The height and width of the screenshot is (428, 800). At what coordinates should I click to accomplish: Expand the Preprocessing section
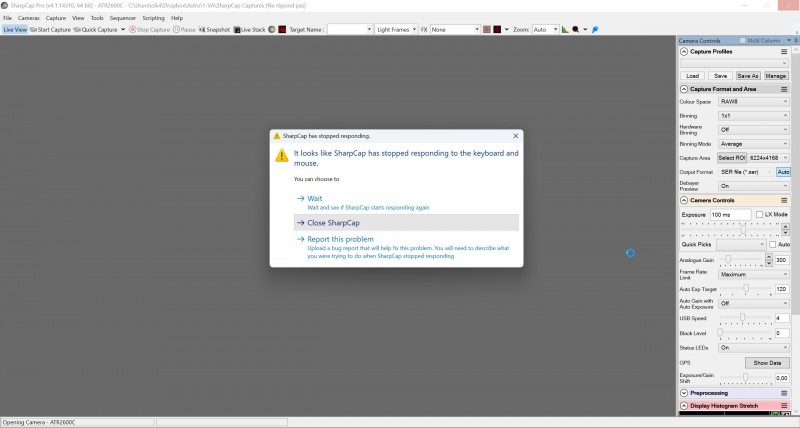coord(684,393)
